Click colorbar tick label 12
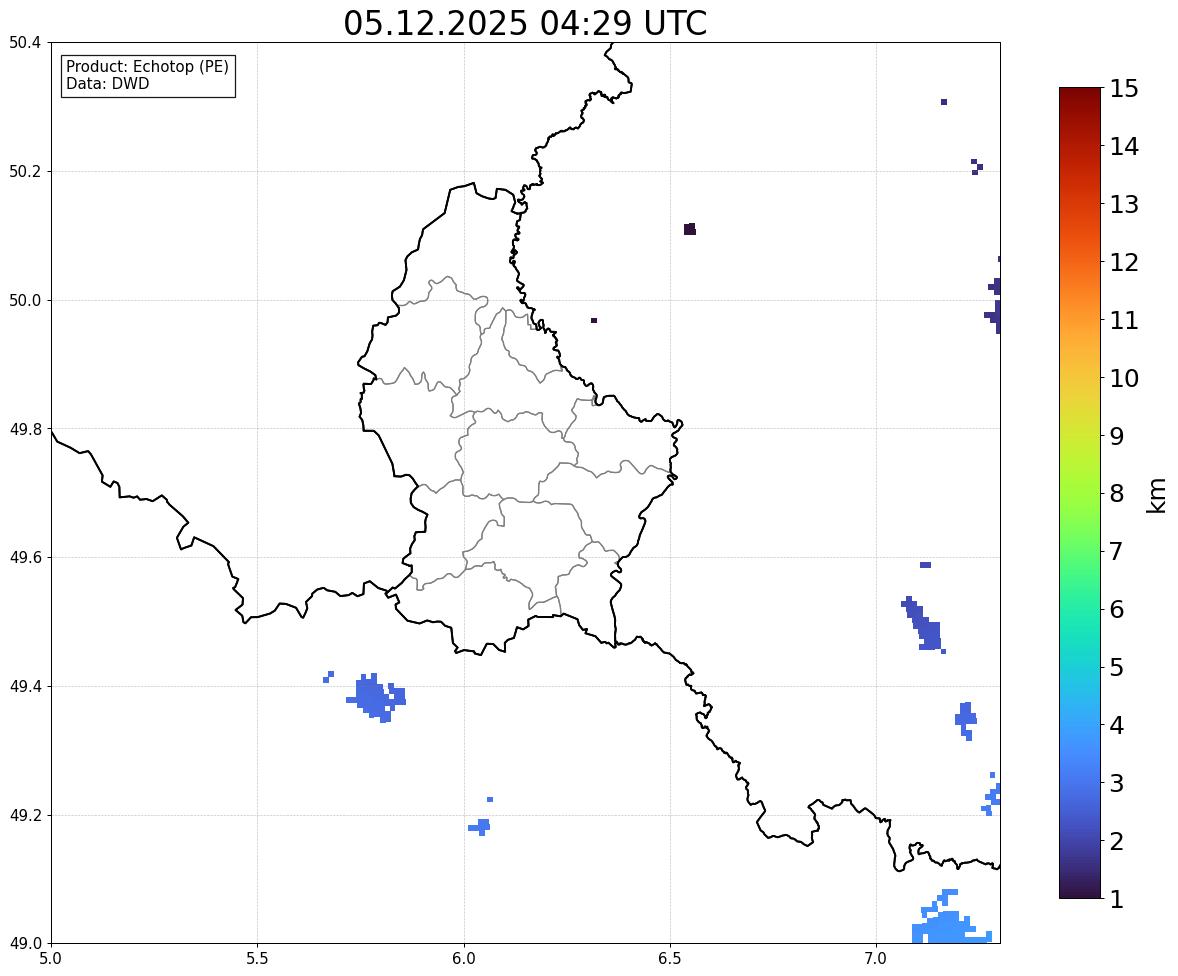This screenshot has width=1178, height=976. (1124, 262)
